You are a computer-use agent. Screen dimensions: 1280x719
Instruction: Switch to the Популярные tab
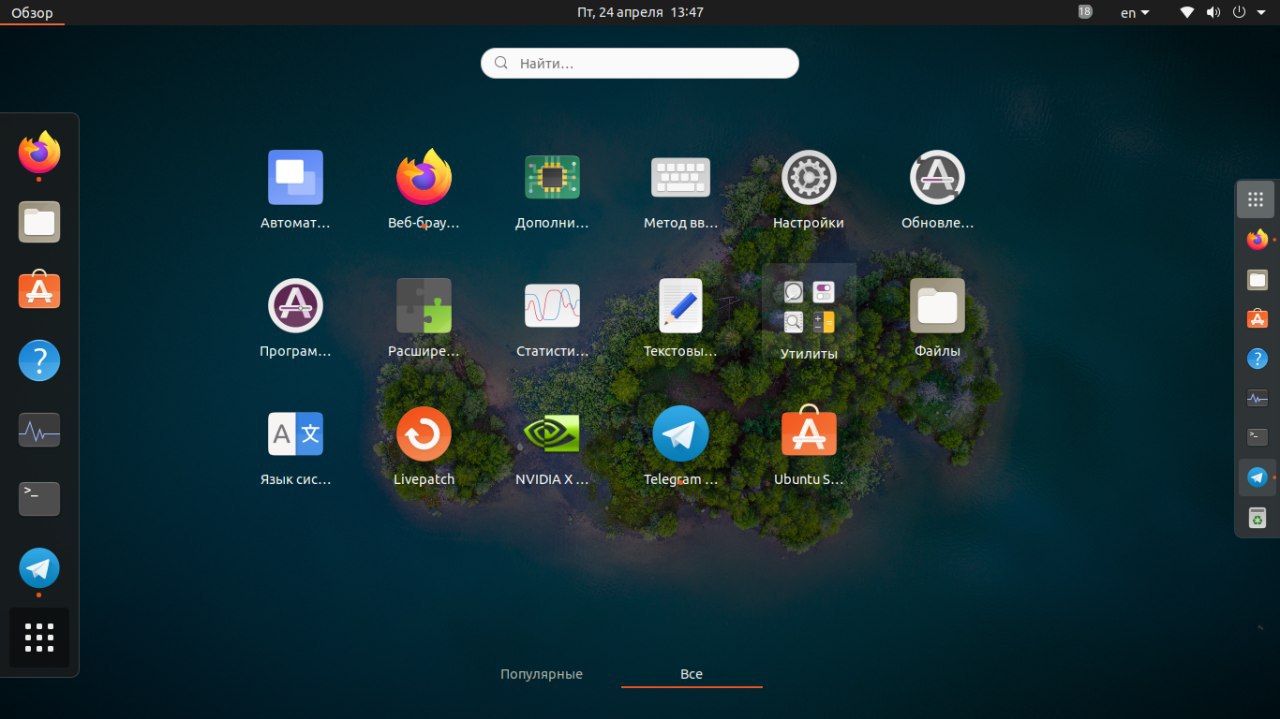pyautogui.click(x=541, y=674)
